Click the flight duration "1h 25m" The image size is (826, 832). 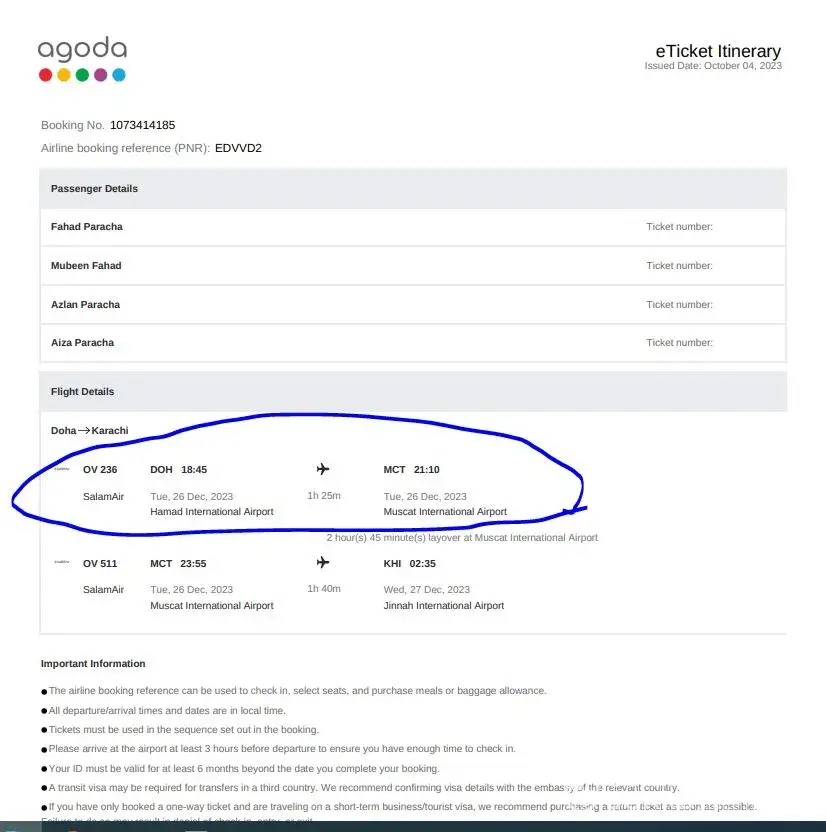pos(324,496)
